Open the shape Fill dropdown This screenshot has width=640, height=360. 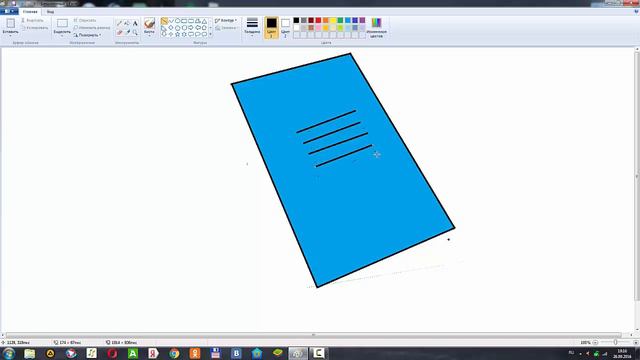click(x=226, y=28)
